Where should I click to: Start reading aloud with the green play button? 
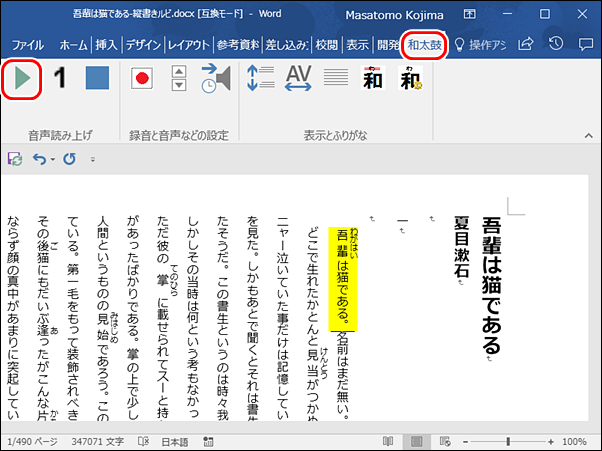(22, 78)
